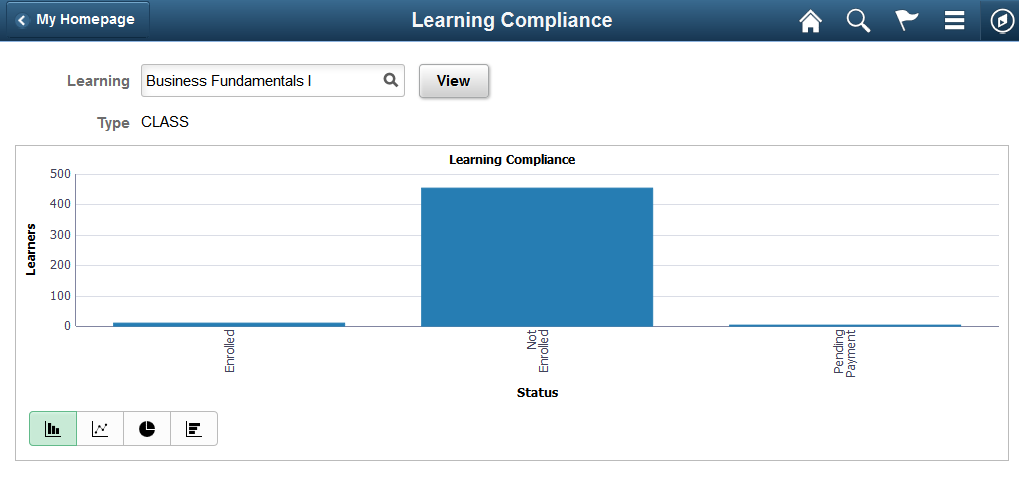Viewport: 1019px width, 480px height.
Task: Switch chart to pie chart view
Action: (147, 429)
